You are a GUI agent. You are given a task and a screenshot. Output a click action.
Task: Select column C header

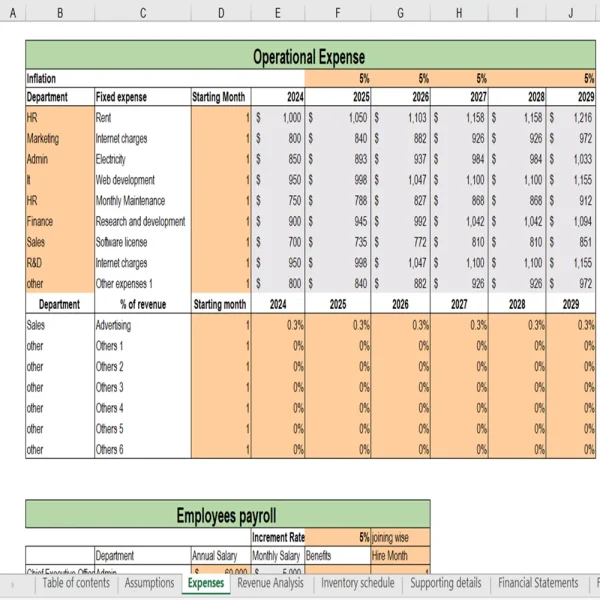point(143,13)
